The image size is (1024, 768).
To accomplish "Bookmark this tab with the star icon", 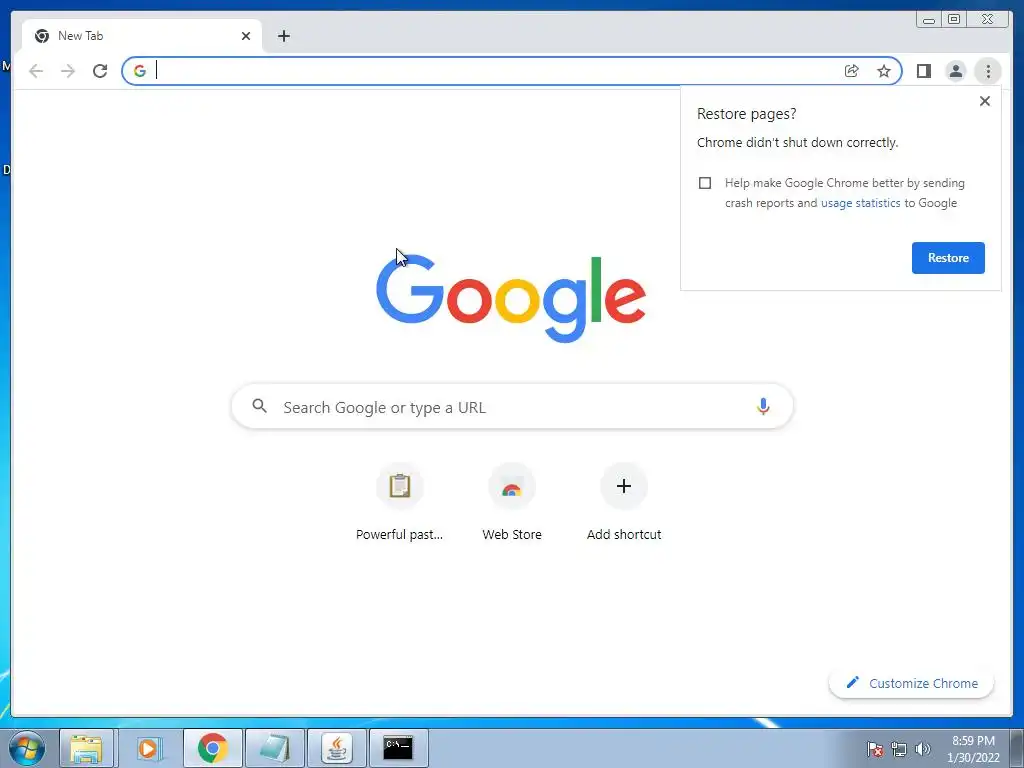I will pos(884,71).
